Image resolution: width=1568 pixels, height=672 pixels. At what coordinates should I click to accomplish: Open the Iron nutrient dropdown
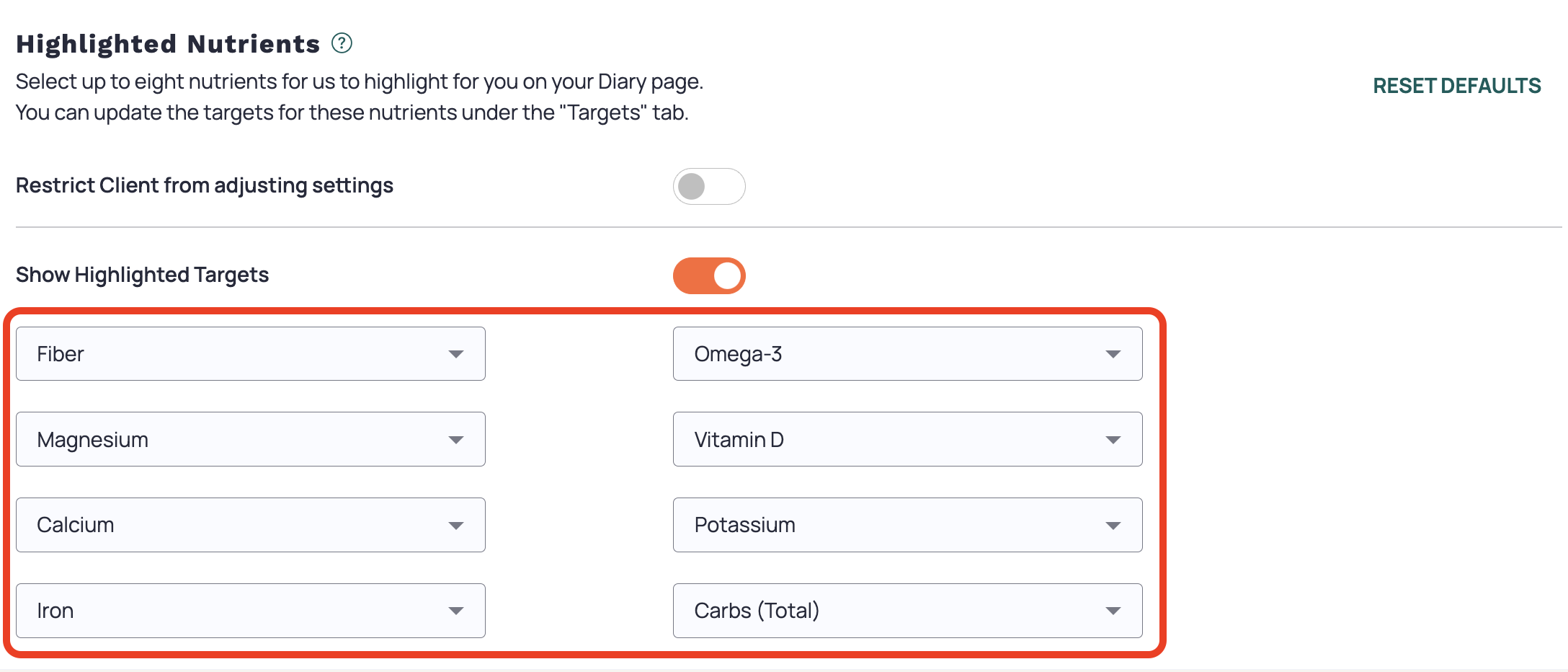pyautogui.click(x=251, y=611)
